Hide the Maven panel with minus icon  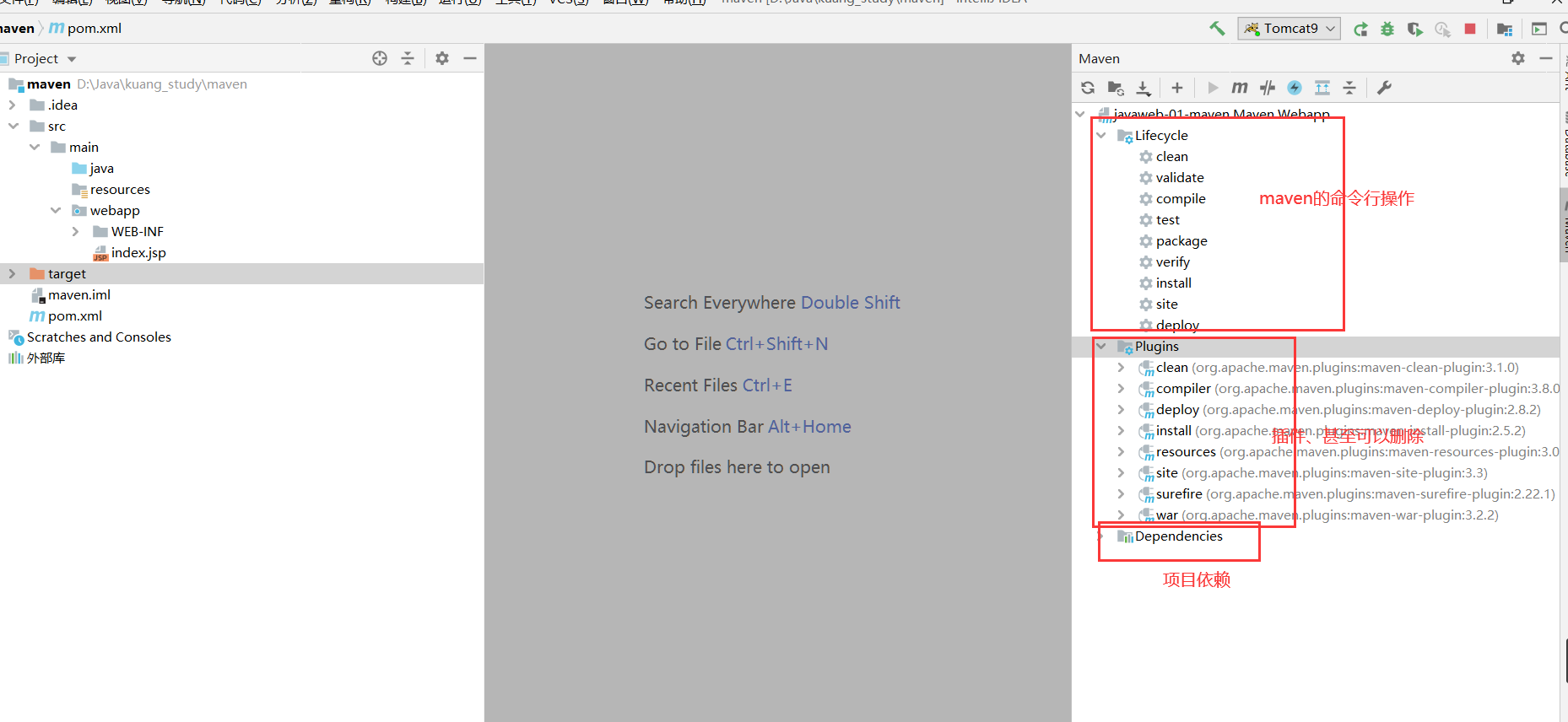tap(1546, 58)
